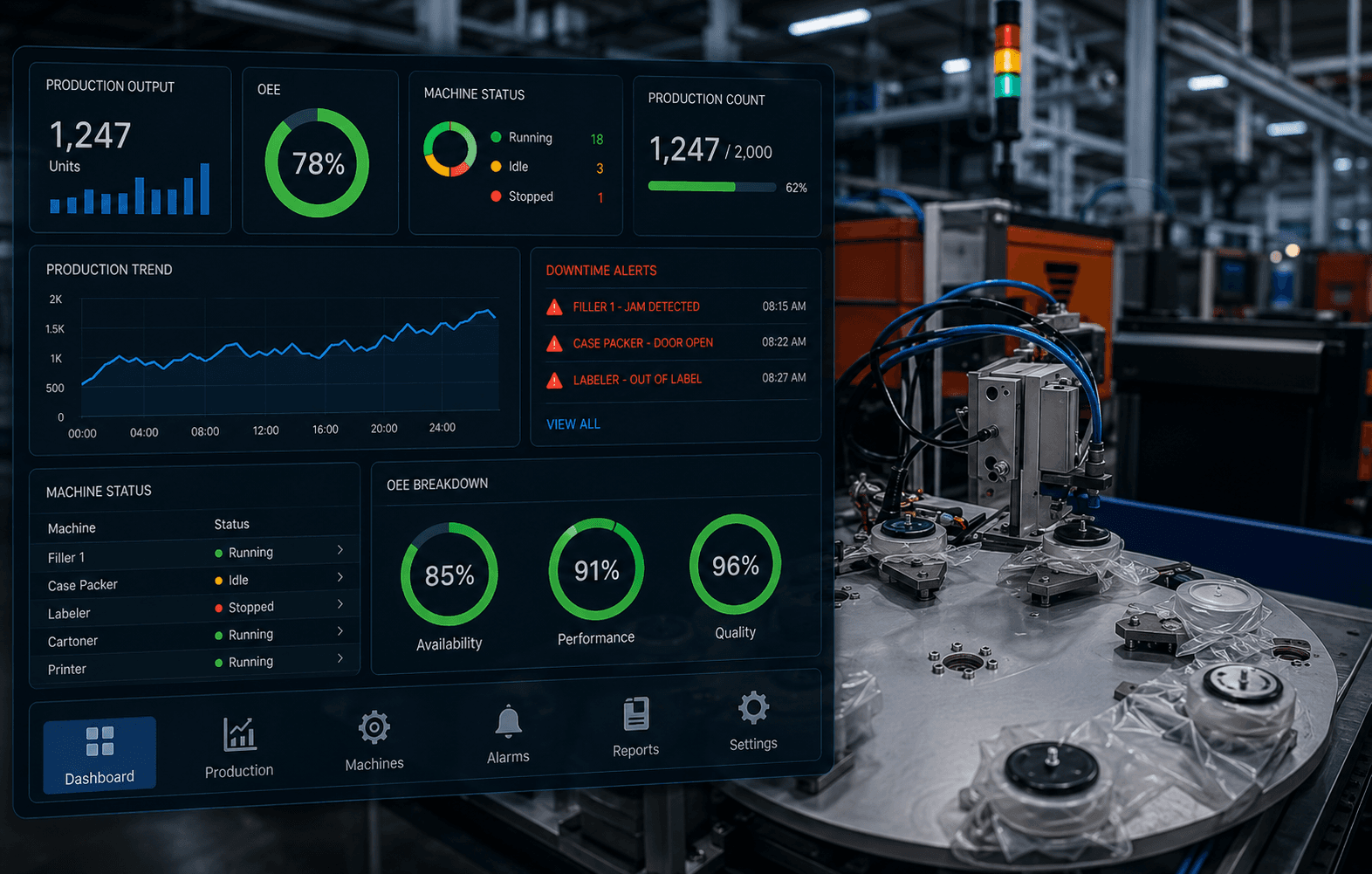Click the Machine column header
1372x874 pixels.
point(72,528)
